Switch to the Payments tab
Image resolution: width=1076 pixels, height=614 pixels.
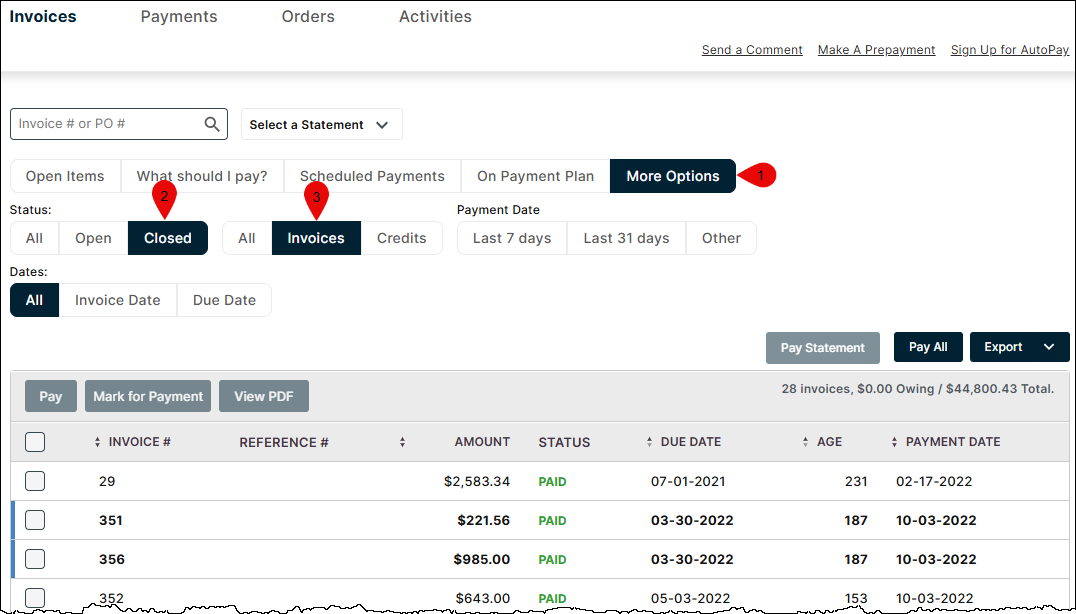click(x=179, y=16)
